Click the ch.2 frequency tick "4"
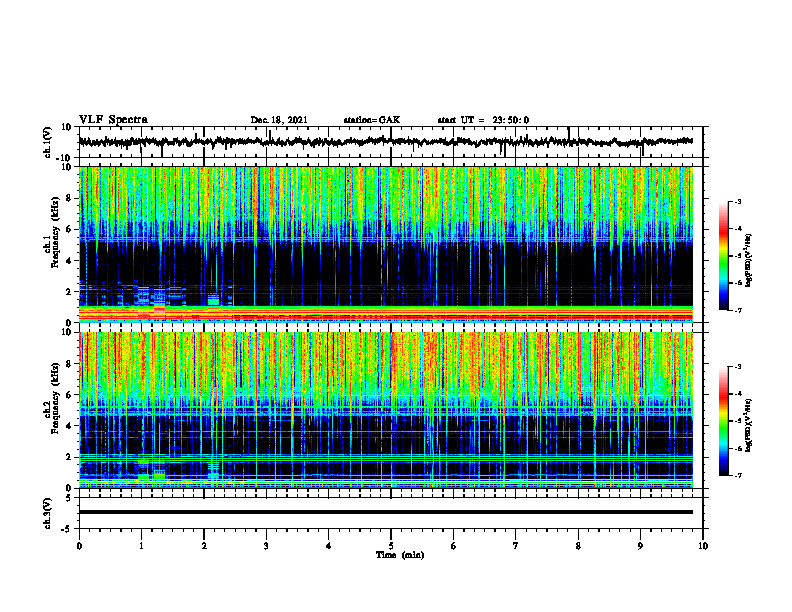Image resolution: width=792 pixels, height=612 pixels. (x=70, y=426)
